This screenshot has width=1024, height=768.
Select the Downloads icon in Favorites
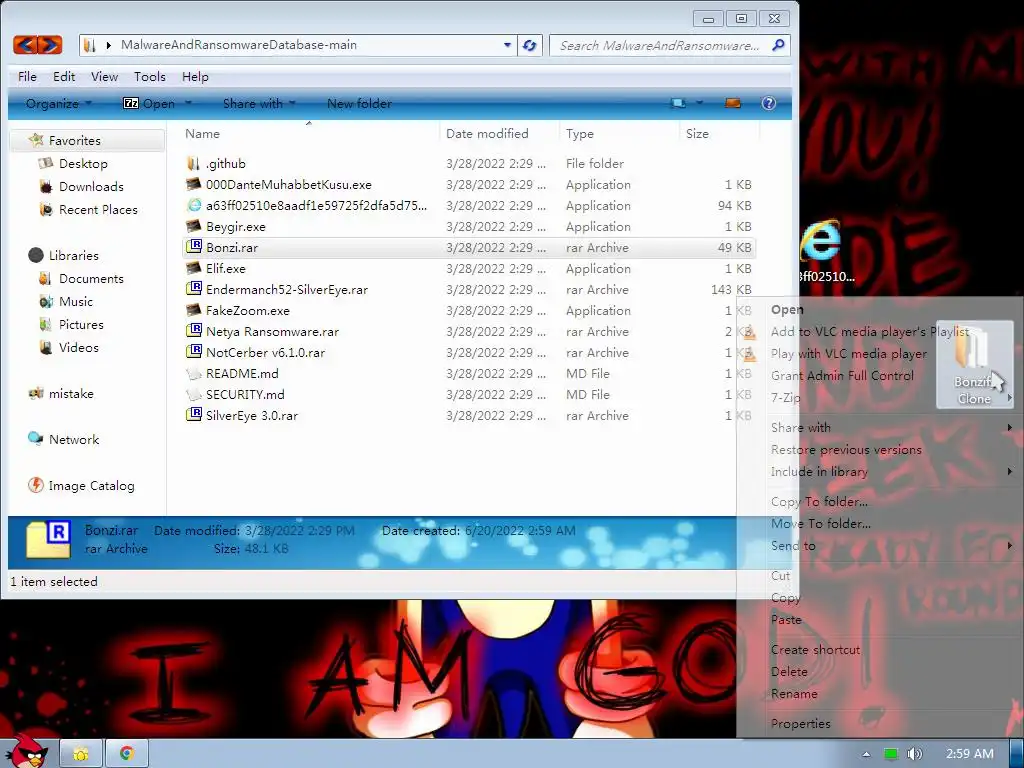(46, 187)
